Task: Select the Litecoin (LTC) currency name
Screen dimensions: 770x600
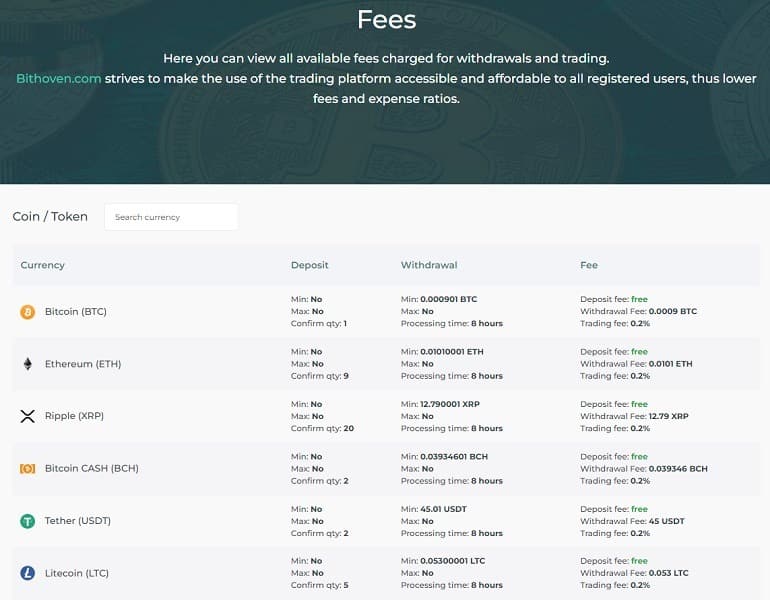Action: click(x=77, y=573)
